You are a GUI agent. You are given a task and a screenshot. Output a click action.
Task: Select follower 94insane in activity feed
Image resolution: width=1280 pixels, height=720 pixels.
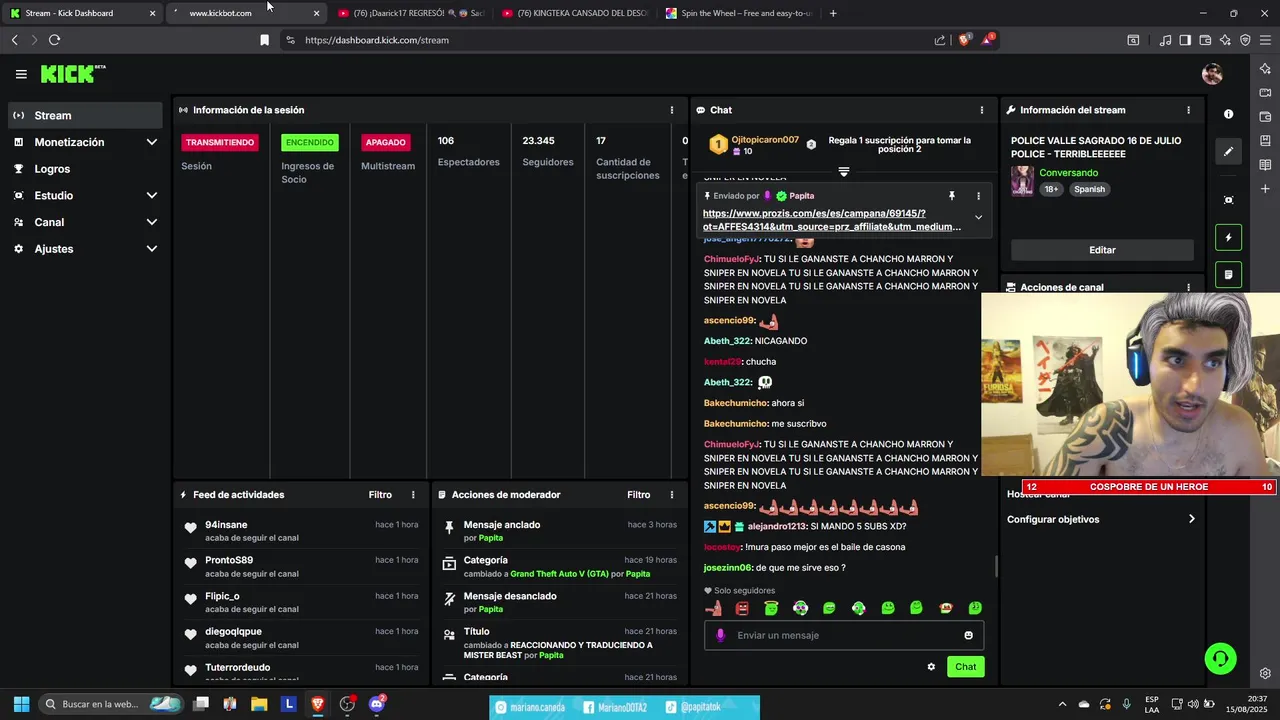click(226, 525)
